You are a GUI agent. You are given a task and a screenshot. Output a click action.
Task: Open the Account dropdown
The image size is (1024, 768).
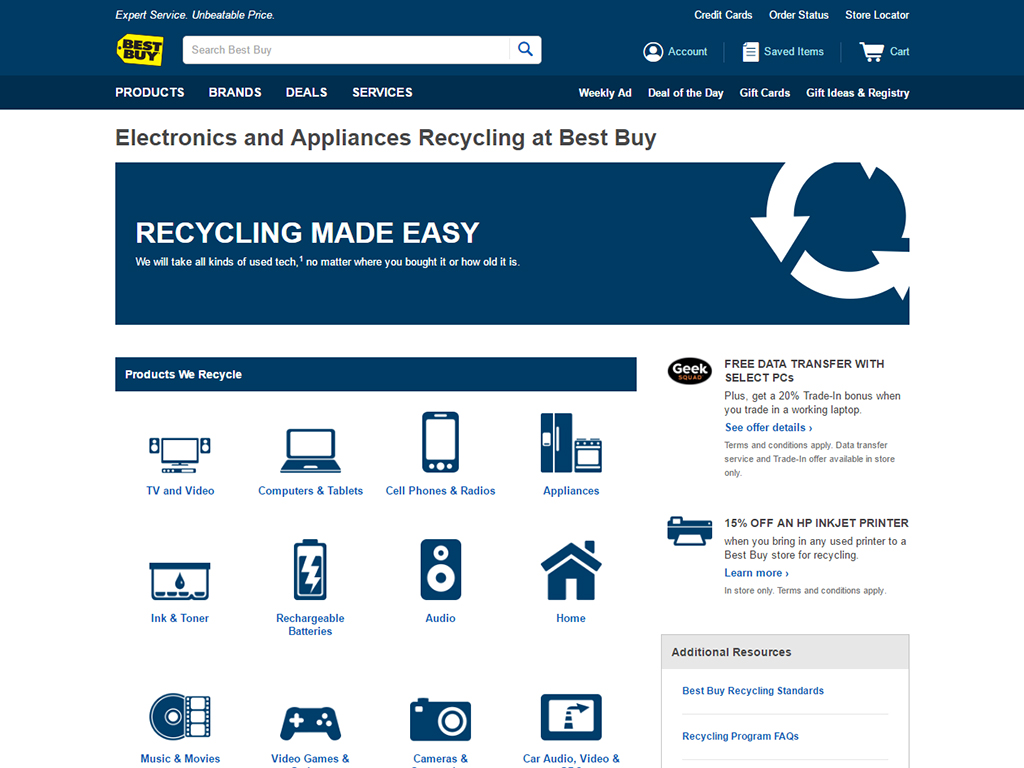[675, 52]
